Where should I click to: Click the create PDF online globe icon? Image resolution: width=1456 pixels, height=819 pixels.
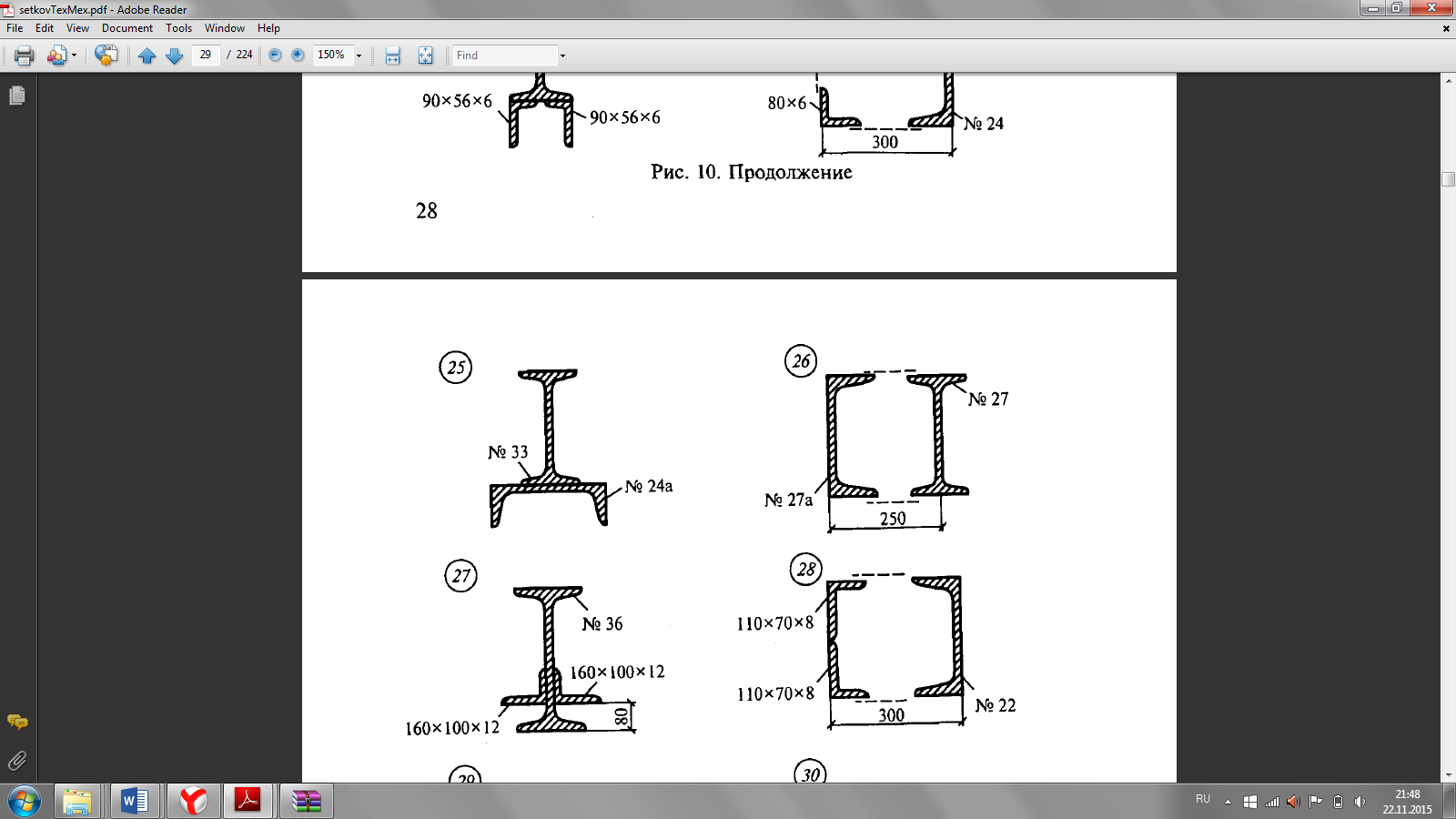[x=106, y=56]
